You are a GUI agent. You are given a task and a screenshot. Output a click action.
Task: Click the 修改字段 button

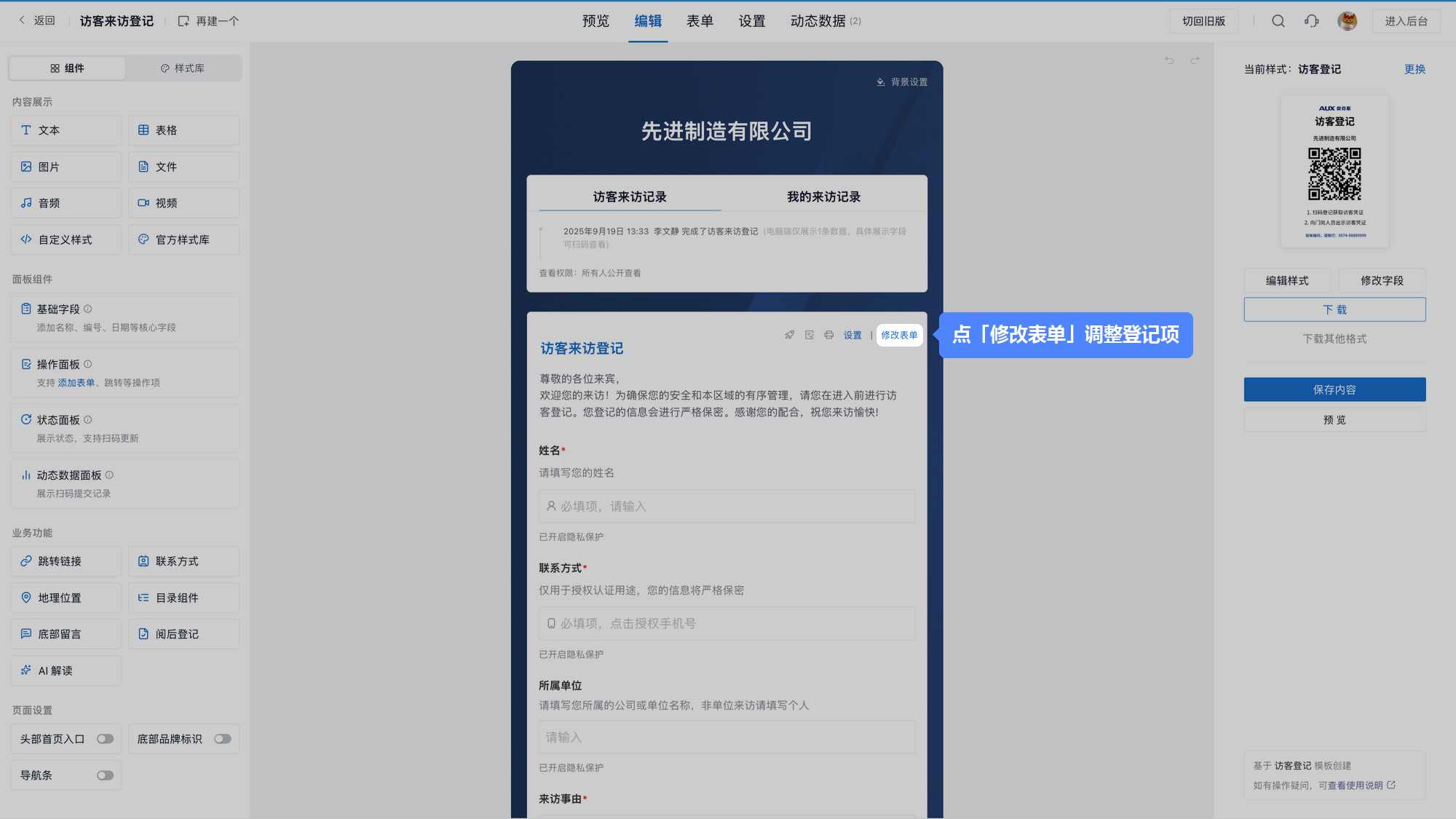1382,281
